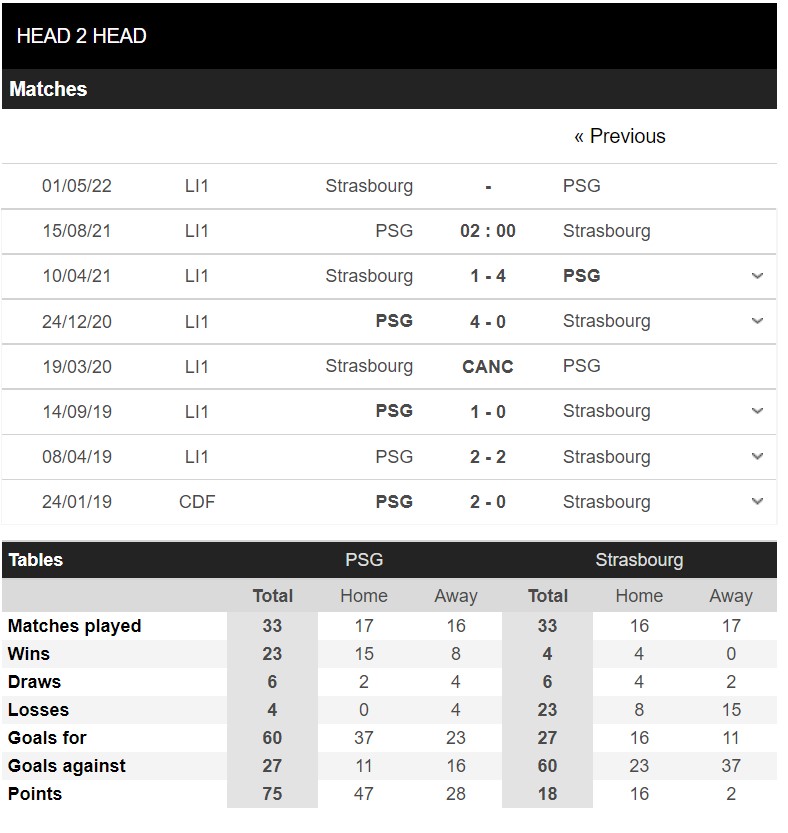
Task: Click the Strasbourg team header in Tables
Action: (639, 560)
